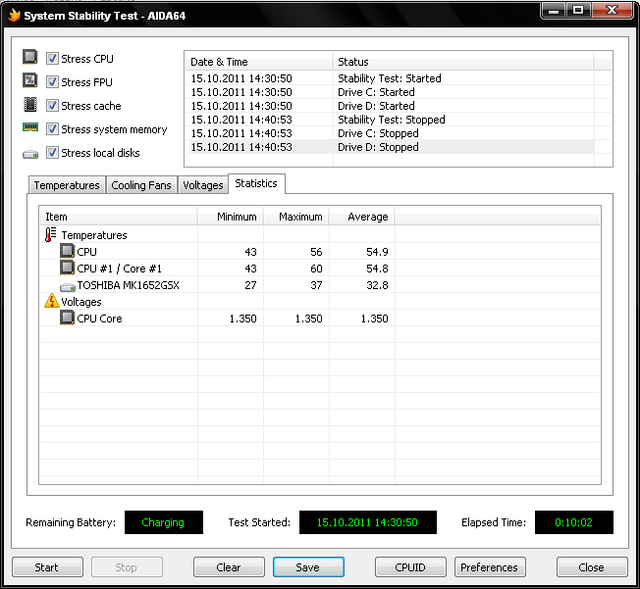Image resolution: width=640 pixels, height=589 pixels.
Task: Click the thermometer icon next to Temperatures
Action: tap(52, 235)
